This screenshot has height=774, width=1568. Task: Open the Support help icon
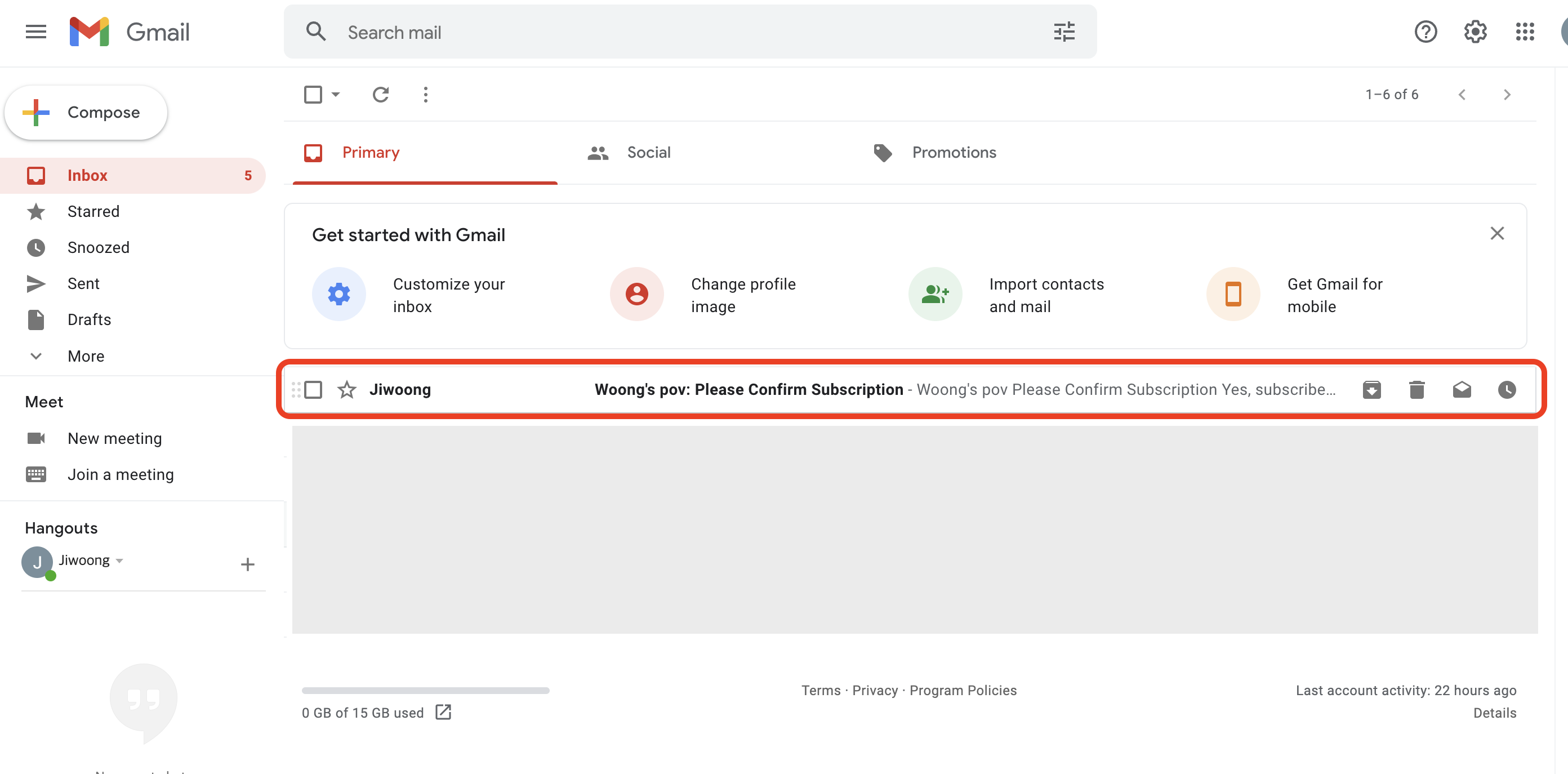point(1425,32)
